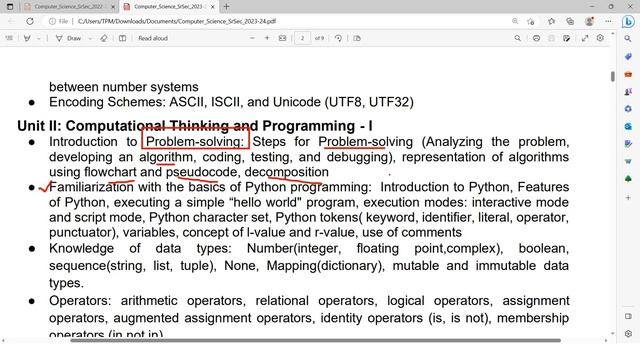
Task: Zoom out the PDF with minus button
Action: click(x=252, y=38)
